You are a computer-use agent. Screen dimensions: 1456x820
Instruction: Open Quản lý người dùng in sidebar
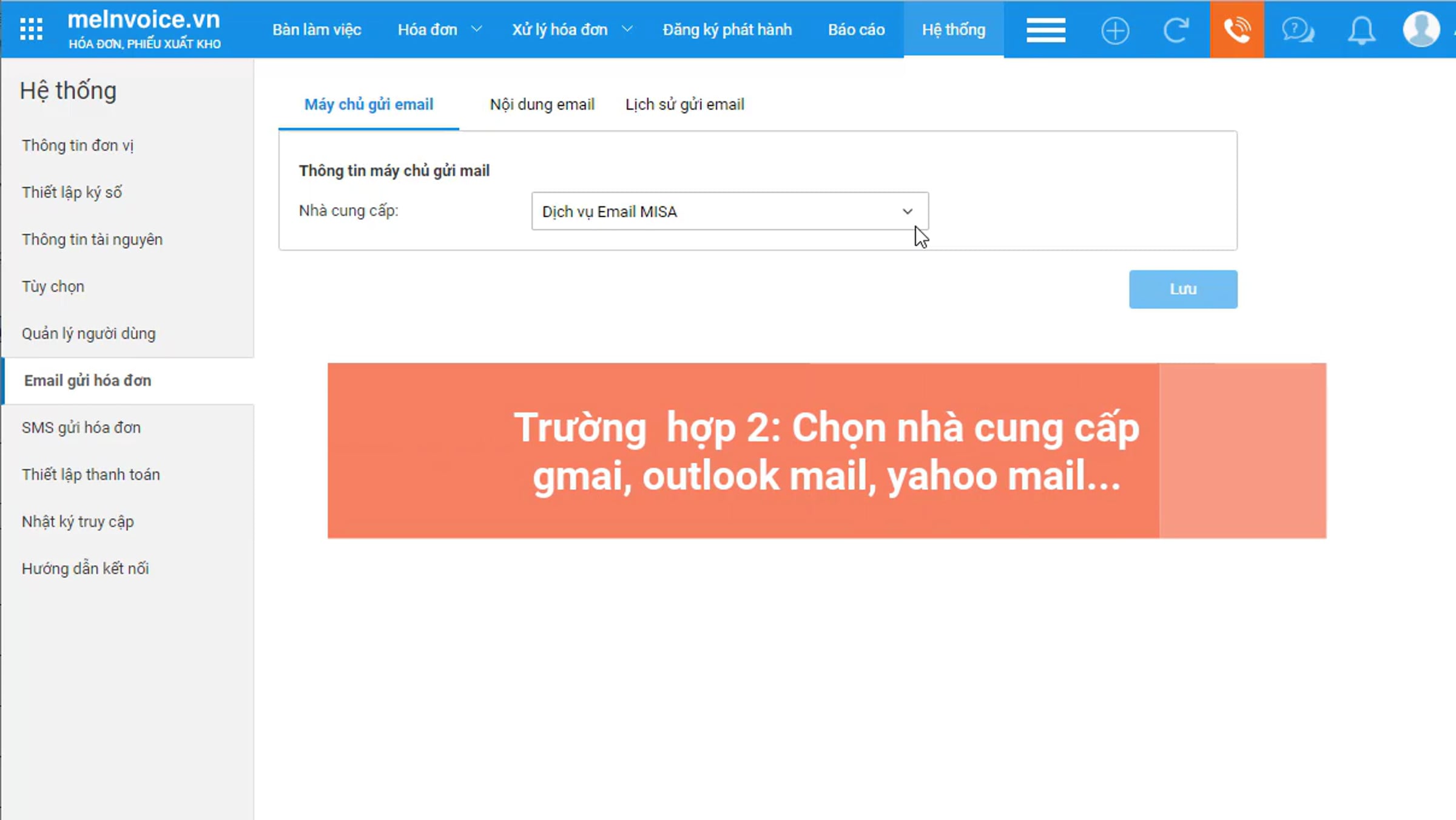pyautogui.click(x=89, y=334)
